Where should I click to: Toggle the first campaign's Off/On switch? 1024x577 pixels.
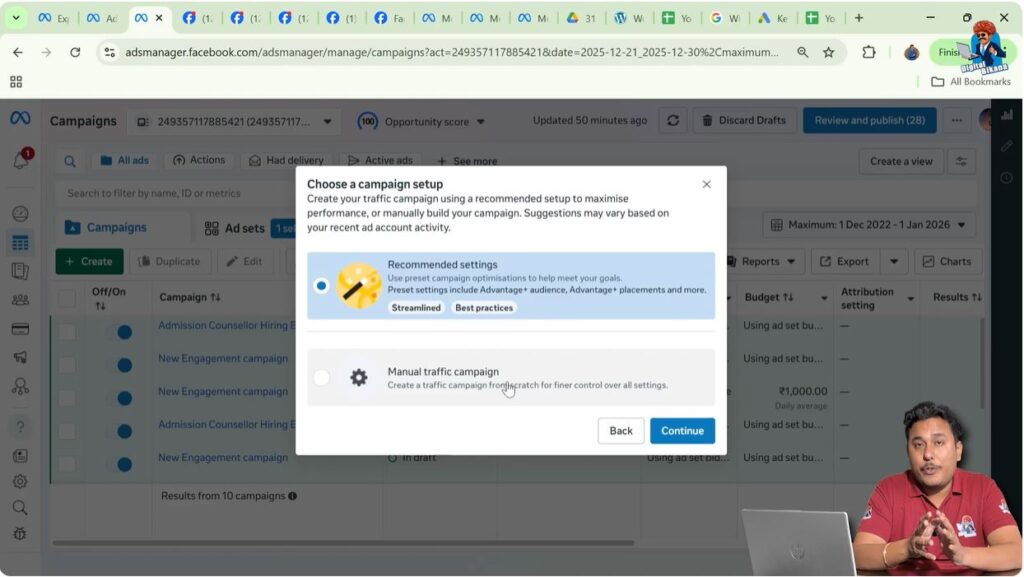tap(123, 332)
